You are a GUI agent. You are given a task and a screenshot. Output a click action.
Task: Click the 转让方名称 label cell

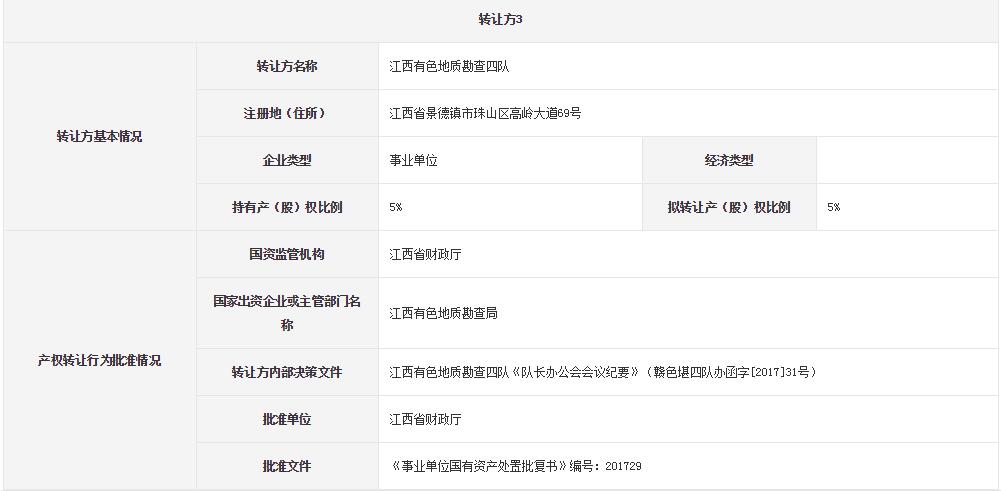pyautogui.click(x=287, y=66)
